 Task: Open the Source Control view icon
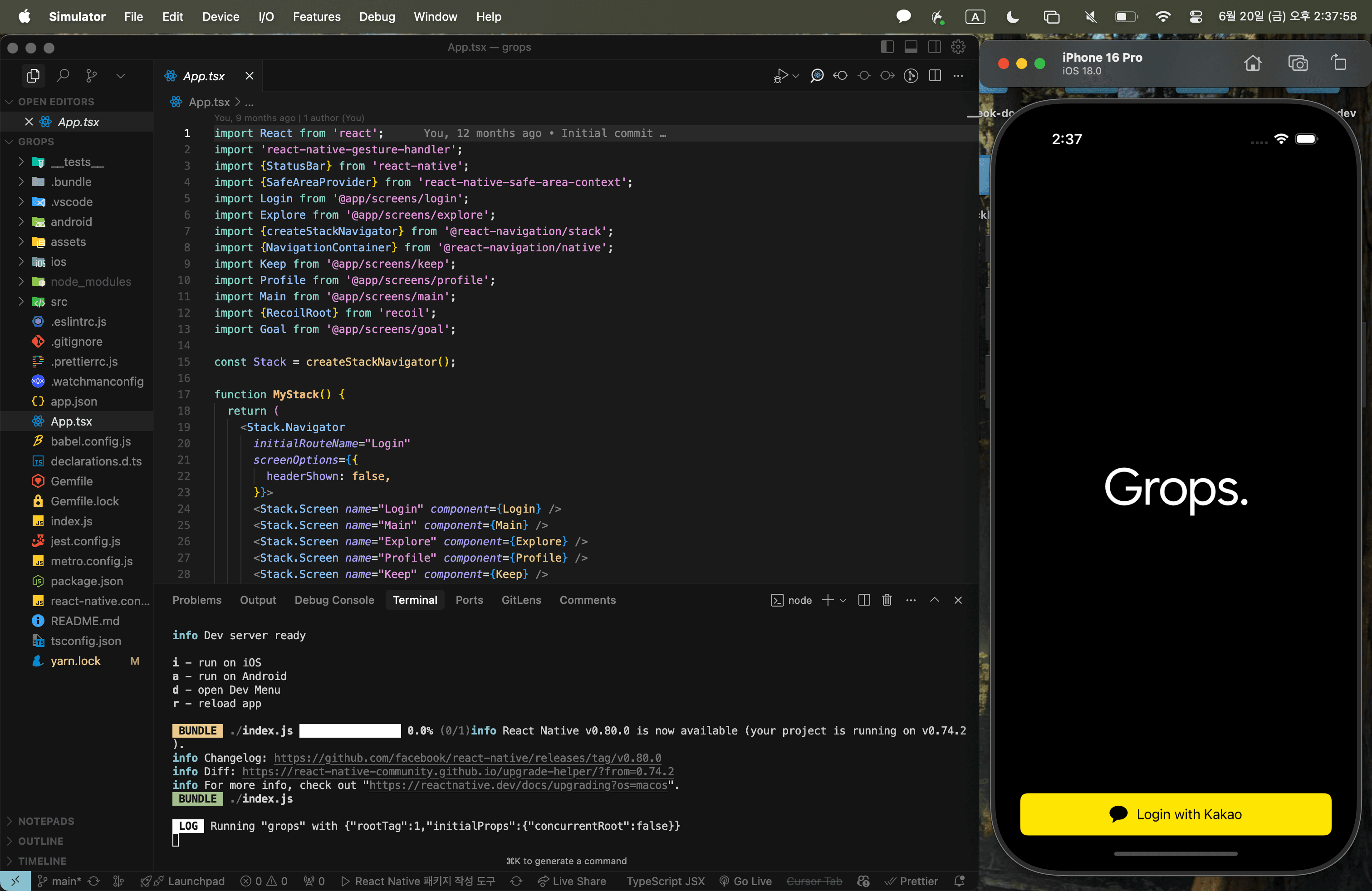[91, 75]
